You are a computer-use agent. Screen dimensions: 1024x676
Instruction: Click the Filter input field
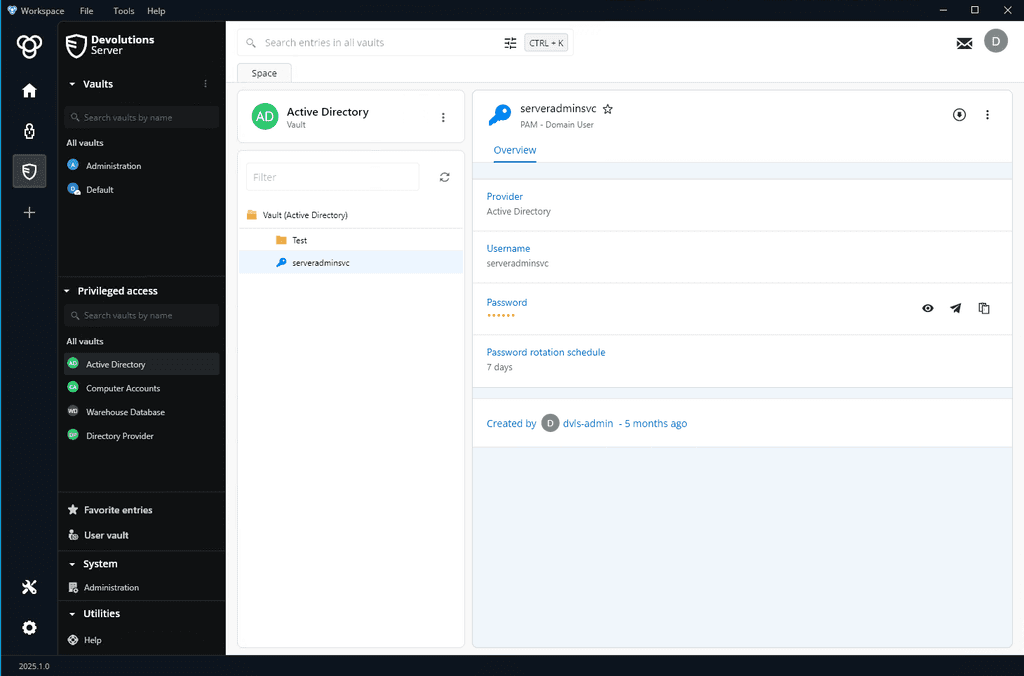[x=332, y=177]
